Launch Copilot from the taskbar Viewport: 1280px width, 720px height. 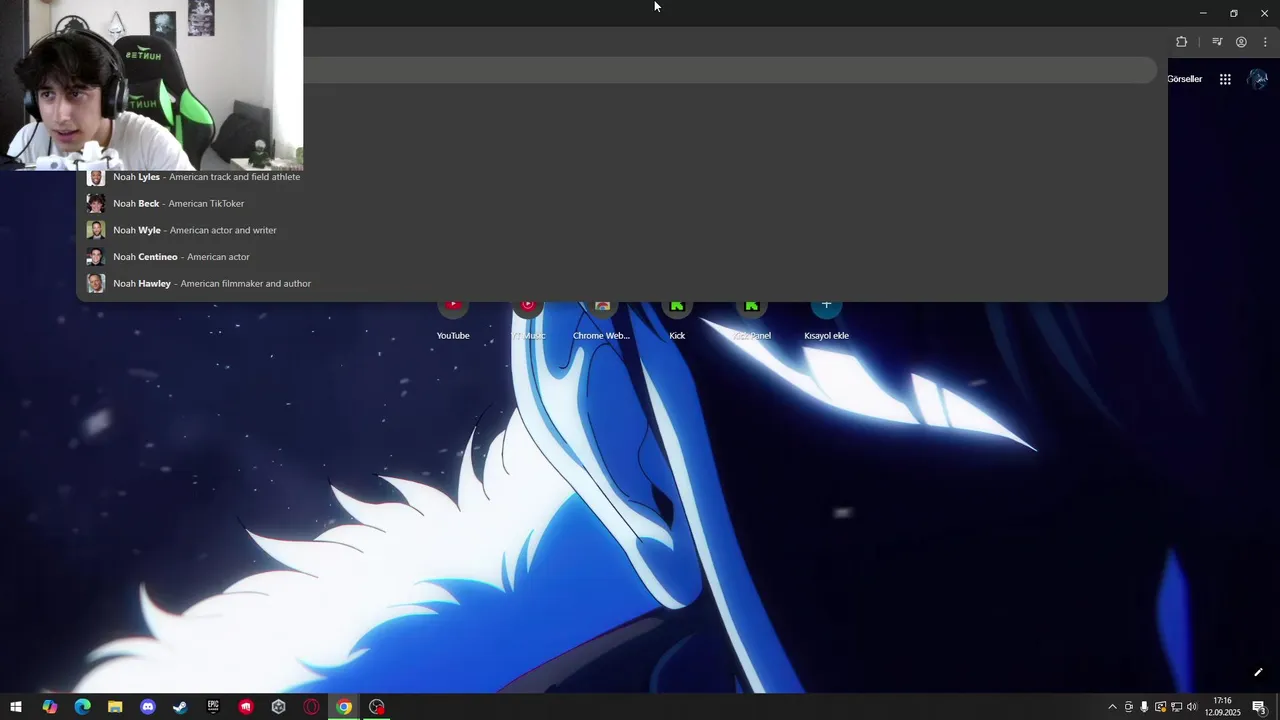tap(49, 707)
